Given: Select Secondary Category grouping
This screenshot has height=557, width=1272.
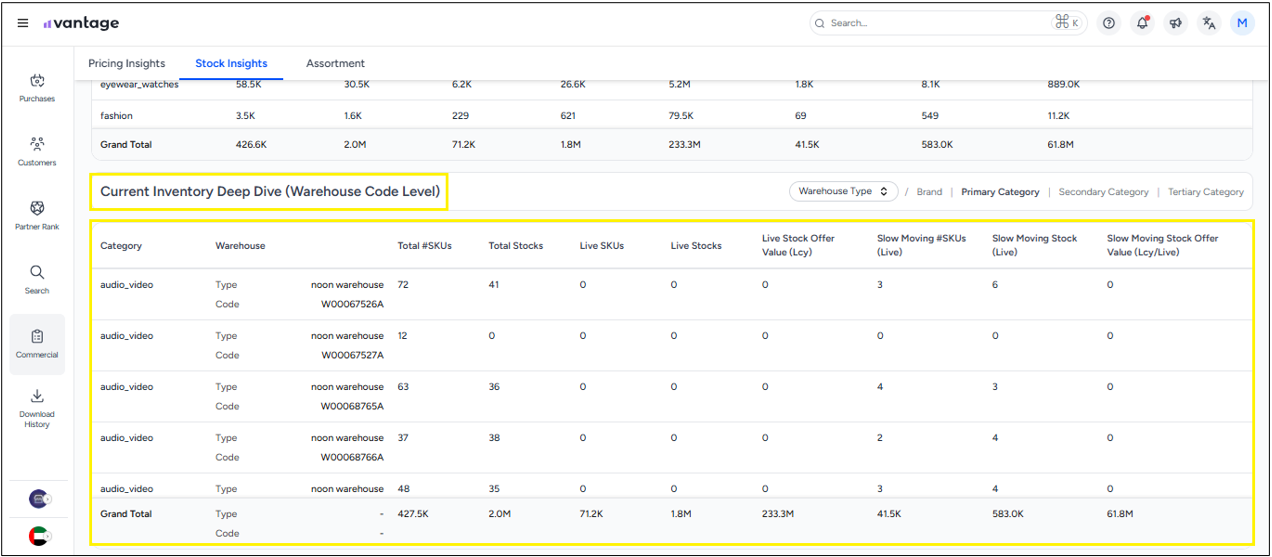Looking at the screenshot, I should (1103, 192).
